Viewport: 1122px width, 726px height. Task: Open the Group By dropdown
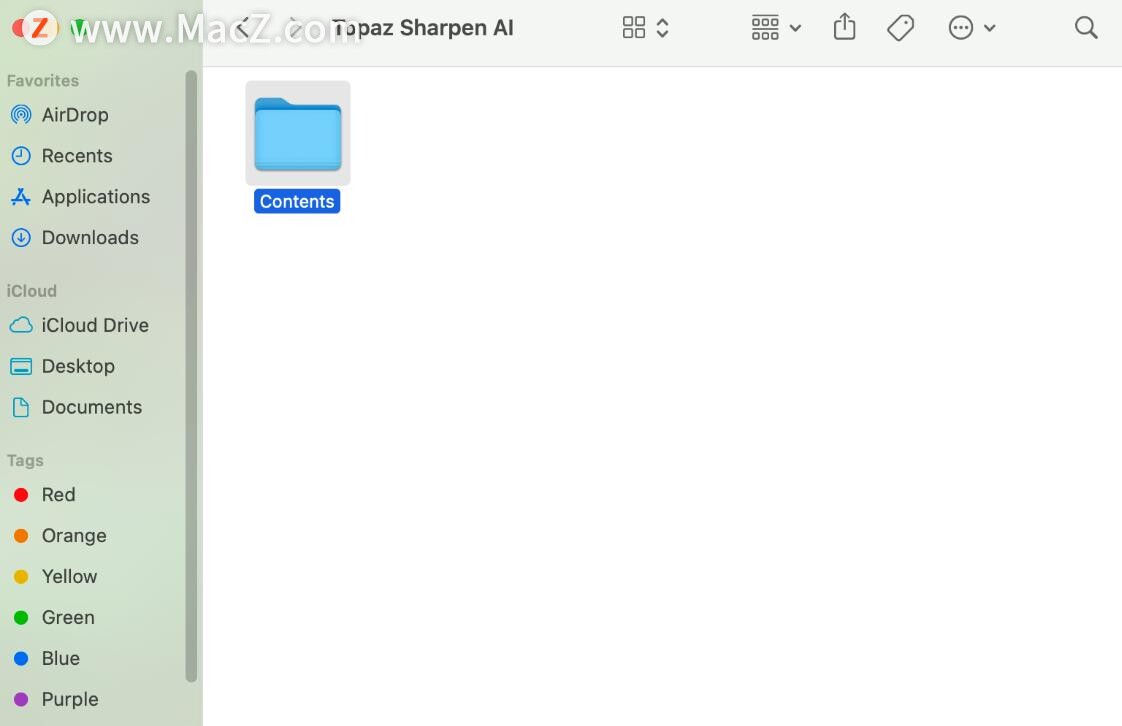776,28
